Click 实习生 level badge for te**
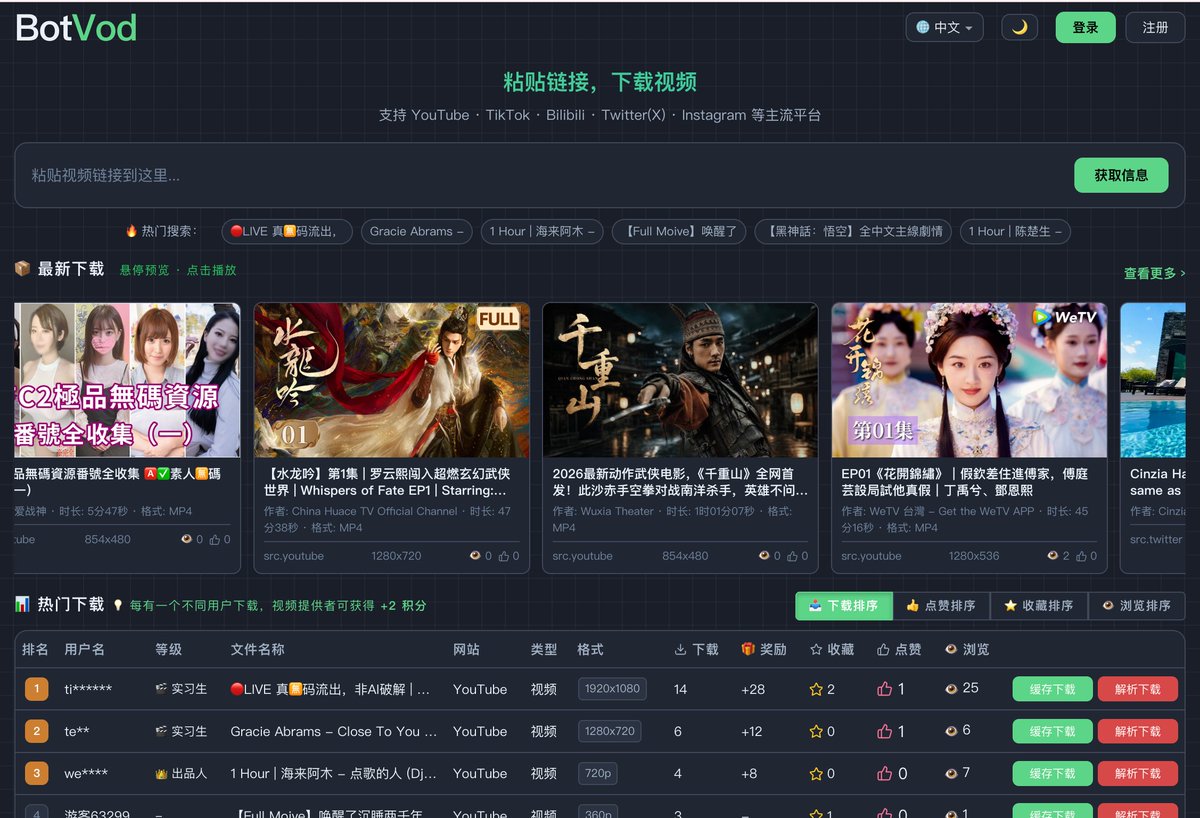The image size is (1200, 818). pos(181,731)
